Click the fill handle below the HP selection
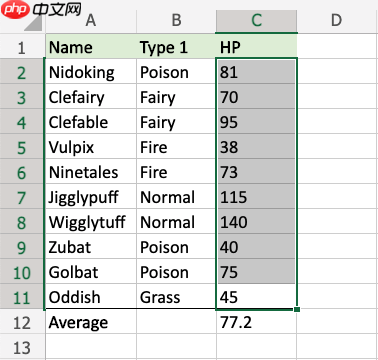Viewport: 378px width, 360px height. (x=297, y=309)
